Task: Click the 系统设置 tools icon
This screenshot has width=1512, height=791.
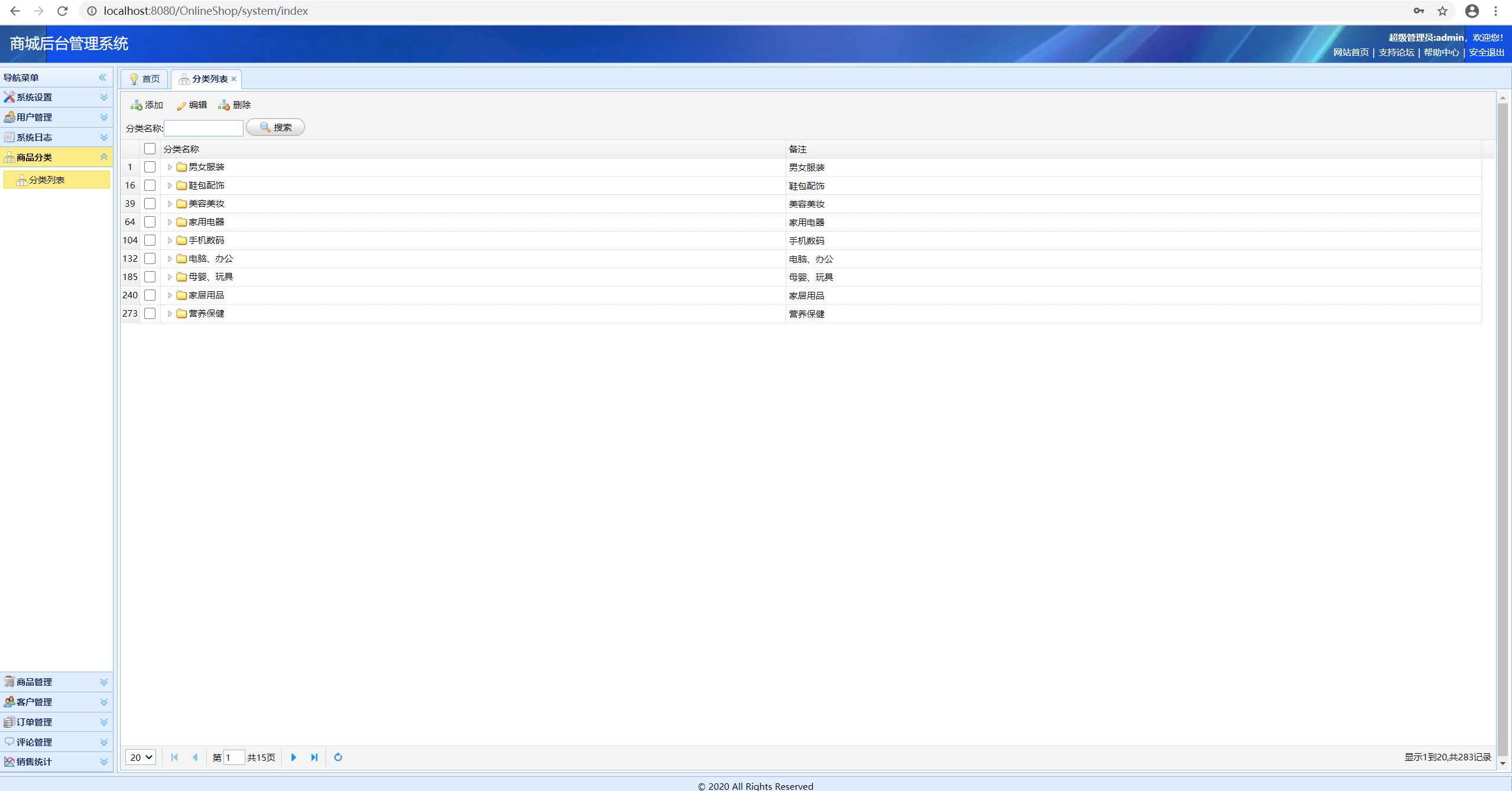Action: click(9, 97)
